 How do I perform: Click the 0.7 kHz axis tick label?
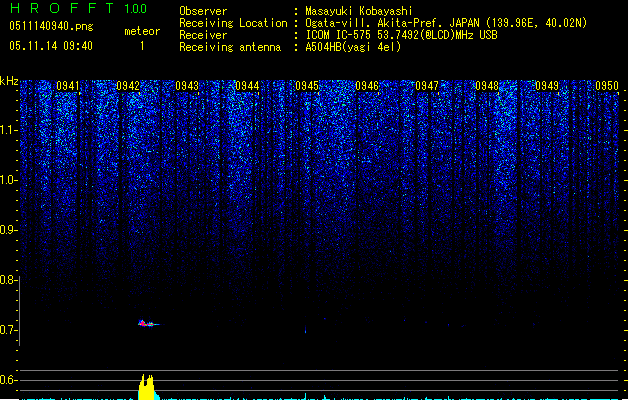tap(8, 330)
